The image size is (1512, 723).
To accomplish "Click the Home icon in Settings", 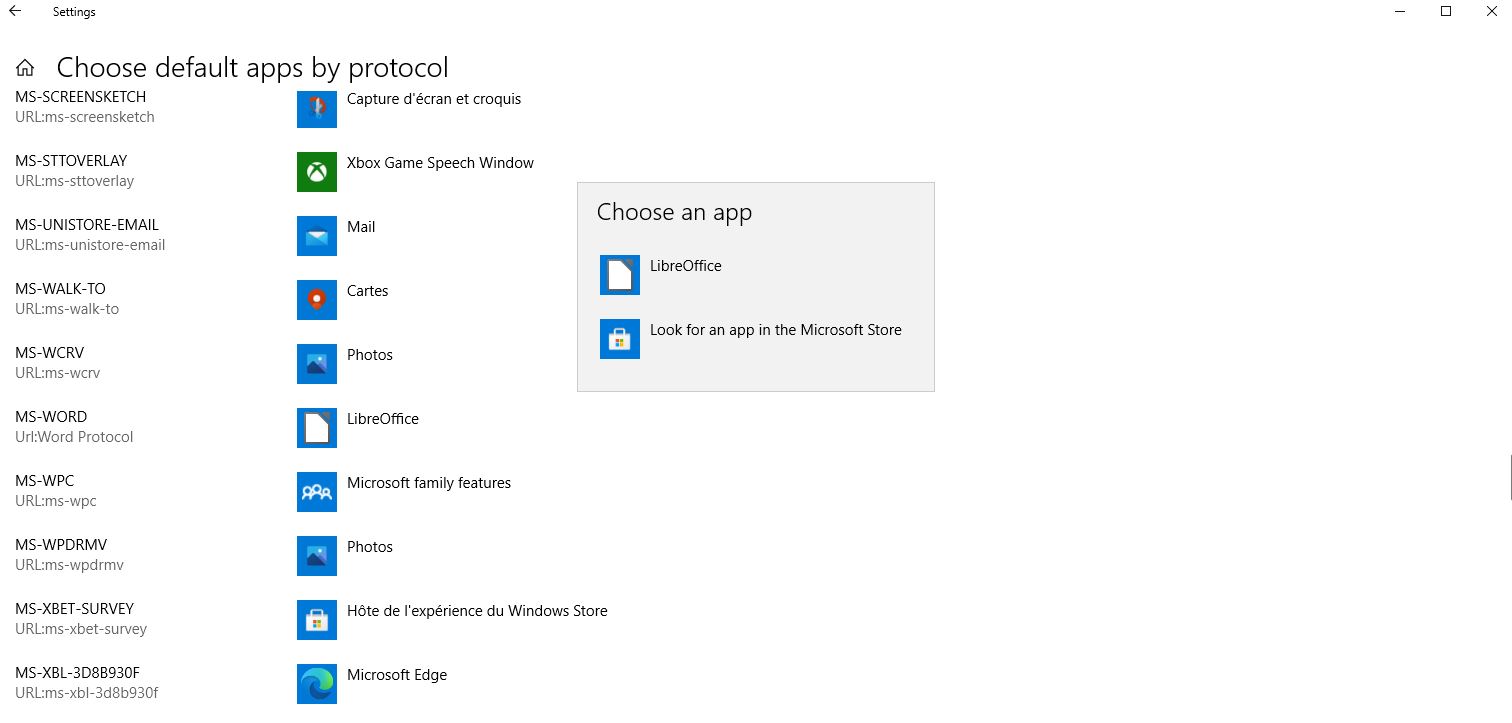I will point(24,67).
